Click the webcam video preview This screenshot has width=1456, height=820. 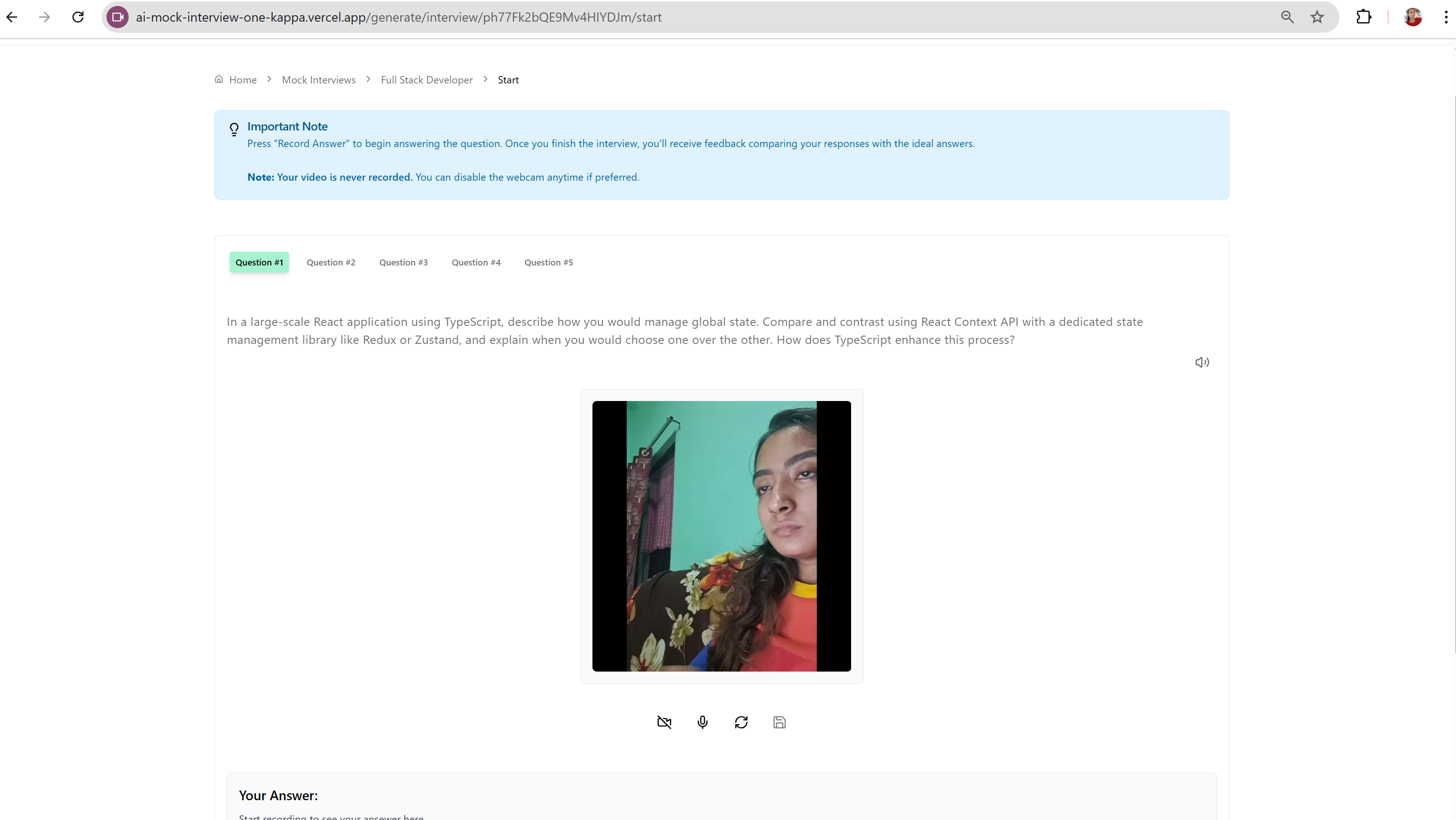click(x=721, y=536)
